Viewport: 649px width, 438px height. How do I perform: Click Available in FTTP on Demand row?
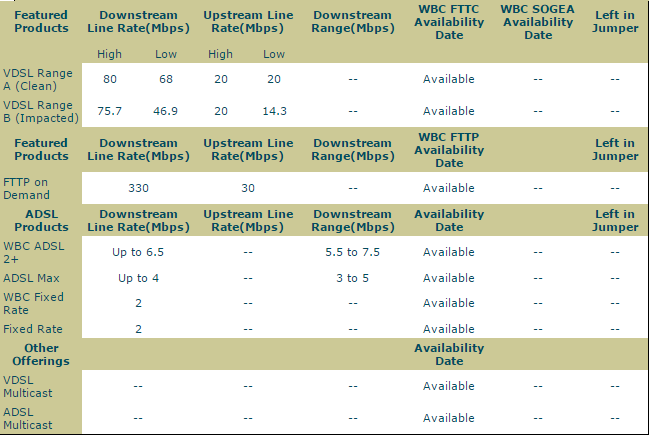pyautogui.click(x=449, y=188)
